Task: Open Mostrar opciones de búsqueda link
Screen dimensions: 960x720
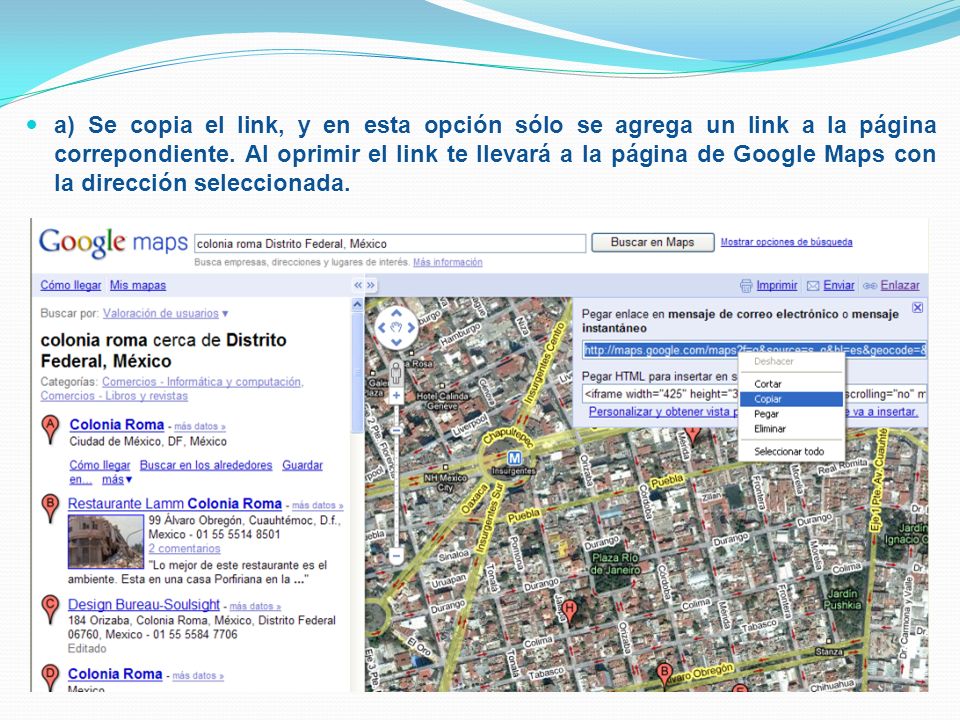Action: [x=786, y=242]
